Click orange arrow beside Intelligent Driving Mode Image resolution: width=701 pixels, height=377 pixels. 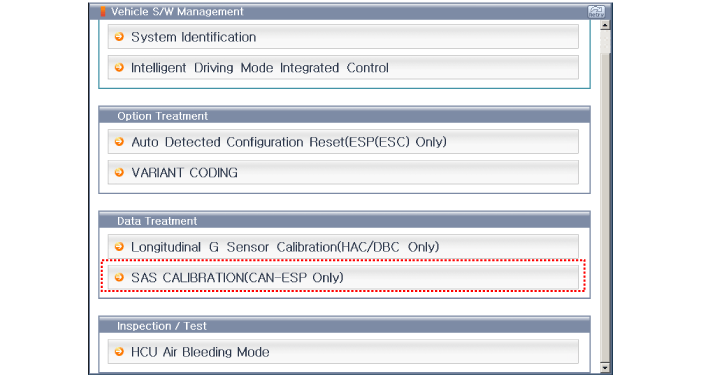tap(119, 68)
